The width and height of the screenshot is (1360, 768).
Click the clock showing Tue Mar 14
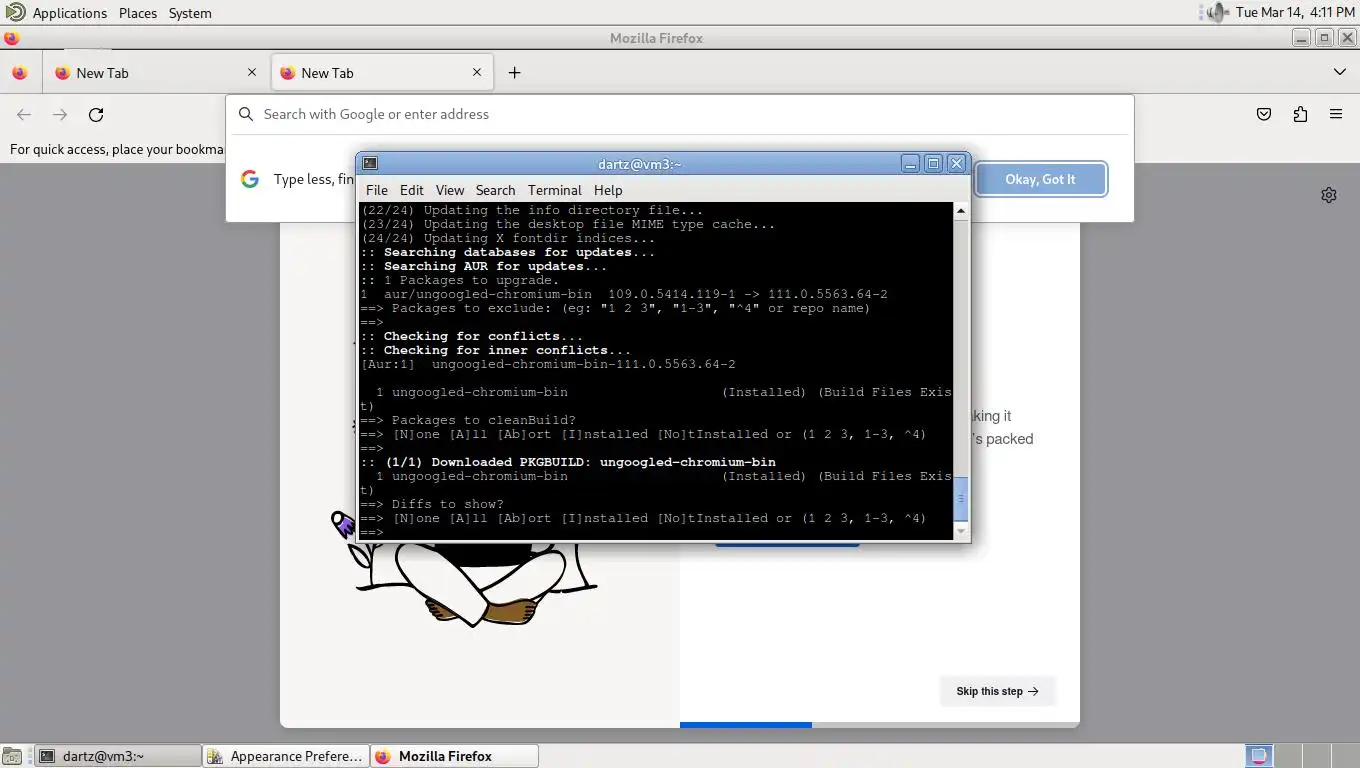pos(1295,12)
